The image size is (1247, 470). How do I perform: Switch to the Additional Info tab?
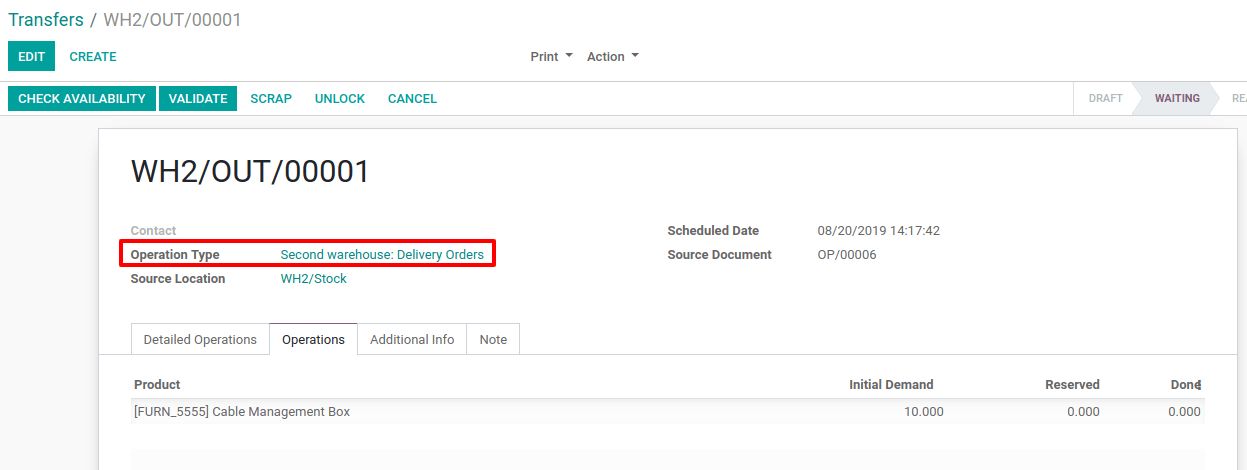click(x=412, y=340)
